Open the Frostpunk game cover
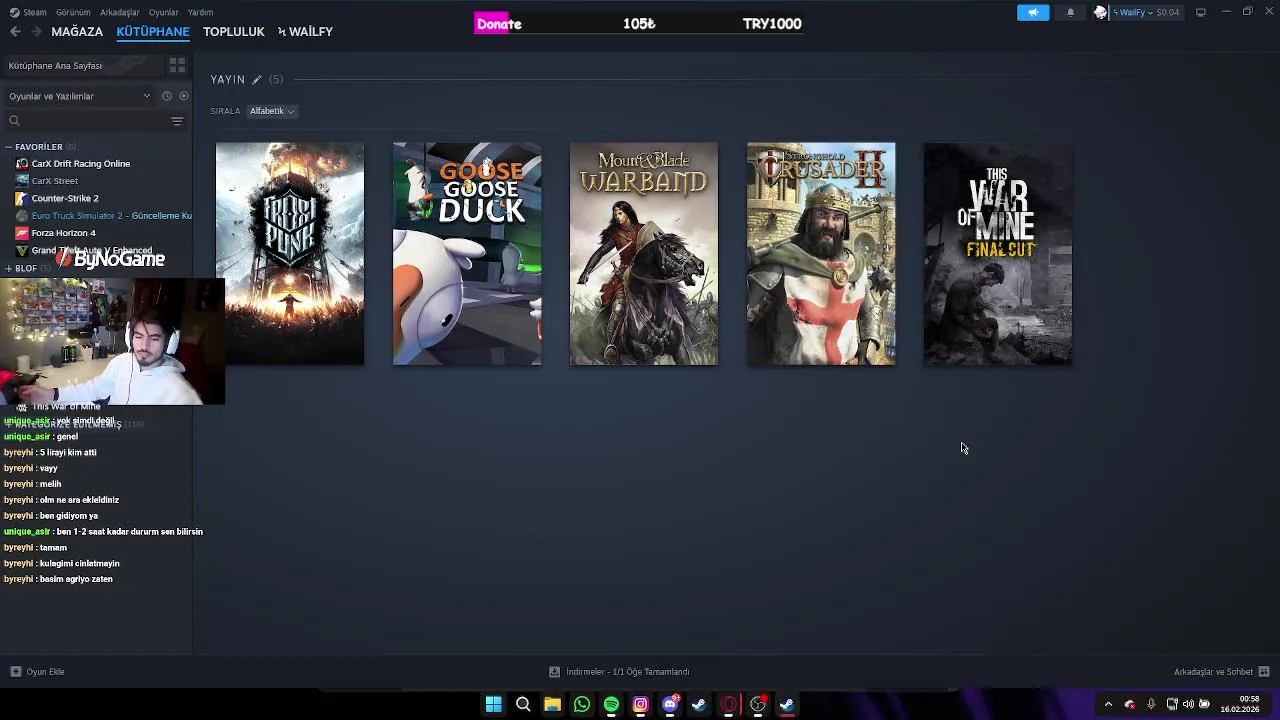 tap(290, 254)
